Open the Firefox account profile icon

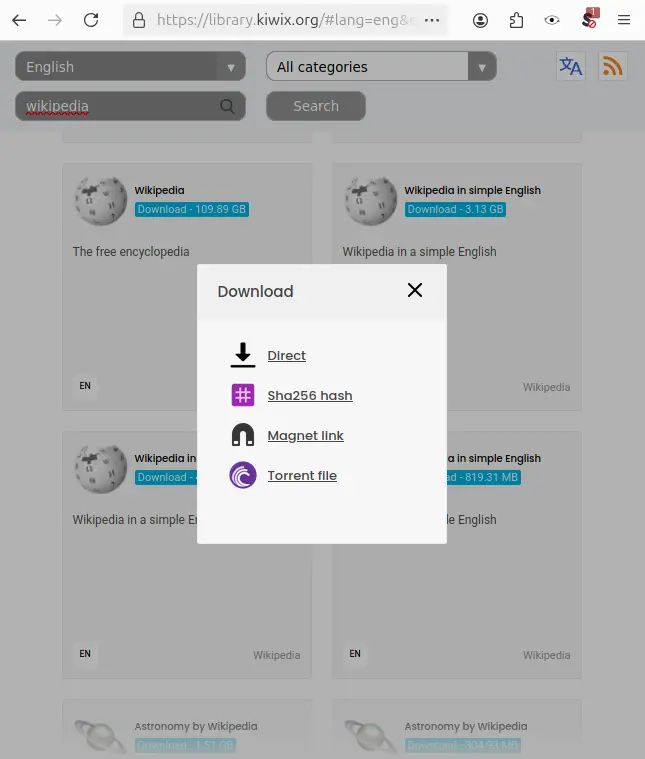coord(481,20)
